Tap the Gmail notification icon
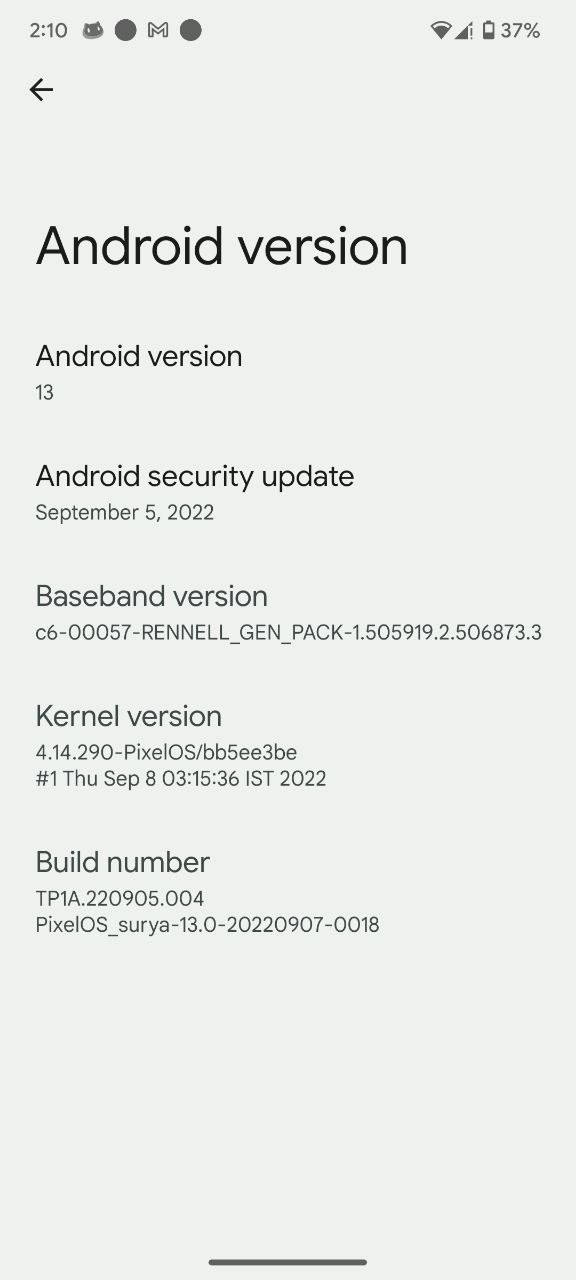 click(157, 31)
